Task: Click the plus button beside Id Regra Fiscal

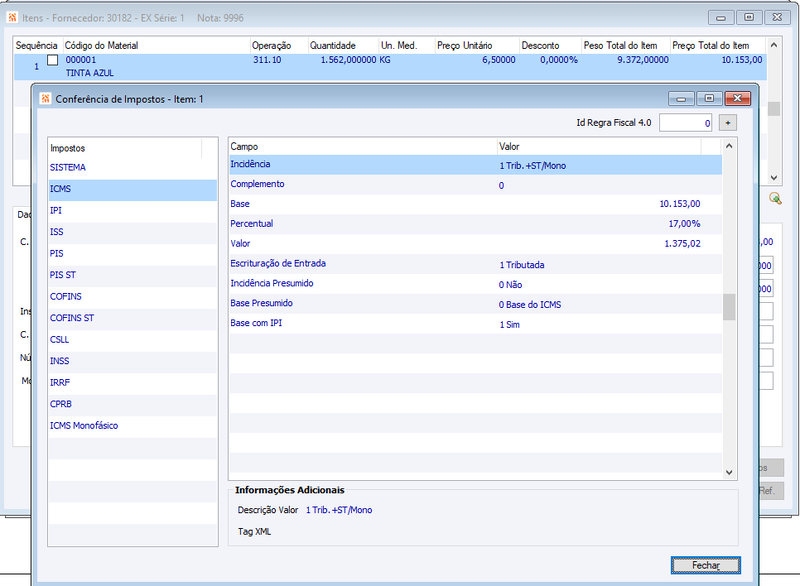Action: click(728, 123)
